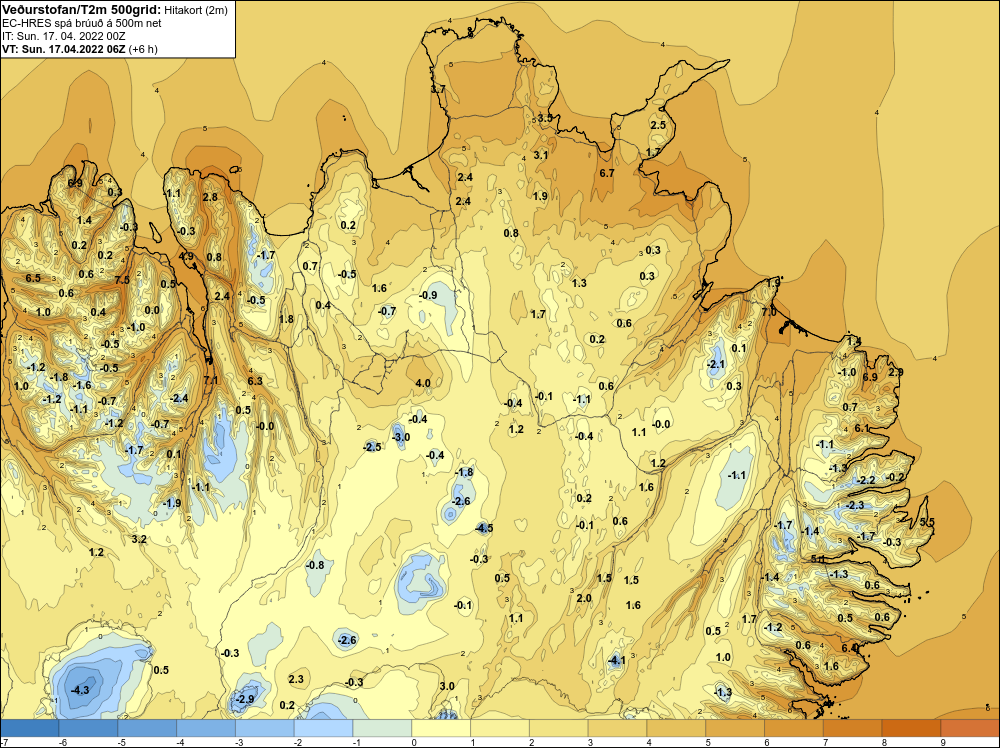Click the initial time "IT: Sun. 17. 04. 2022 00Z"
This screenshot has width=1000, height=748.
click(64, 36)
